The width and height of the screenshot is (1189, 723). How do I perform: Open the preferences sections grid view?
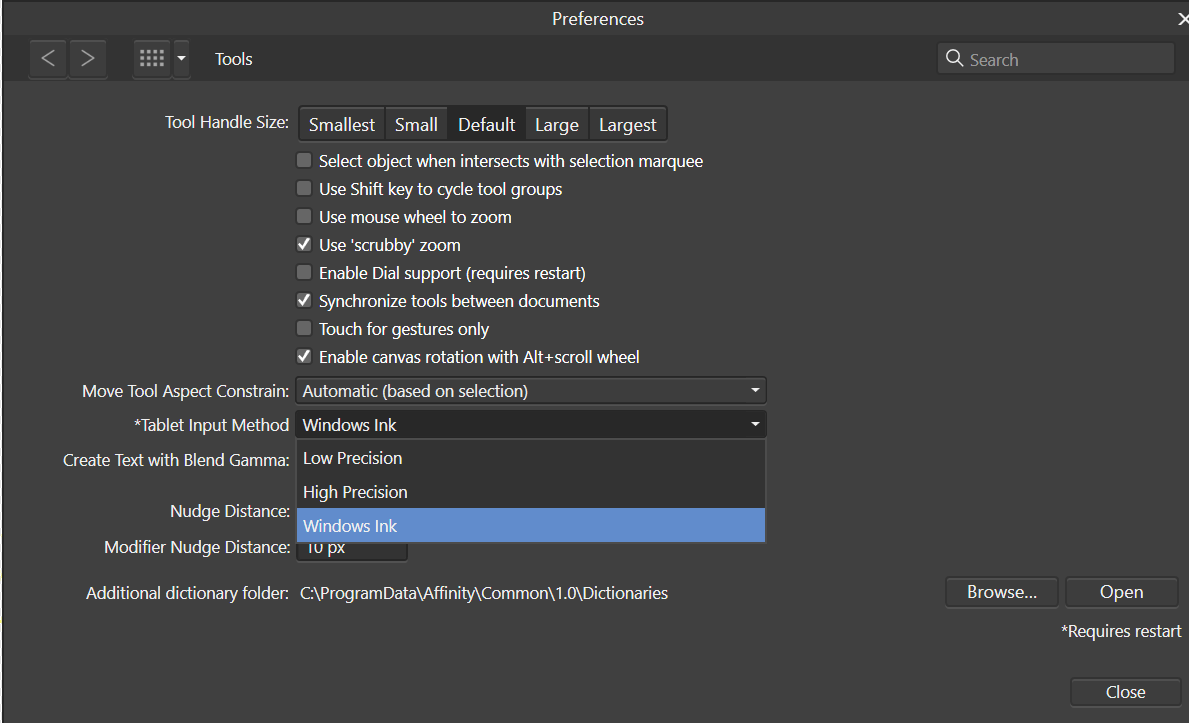click(x=151, y=58)
